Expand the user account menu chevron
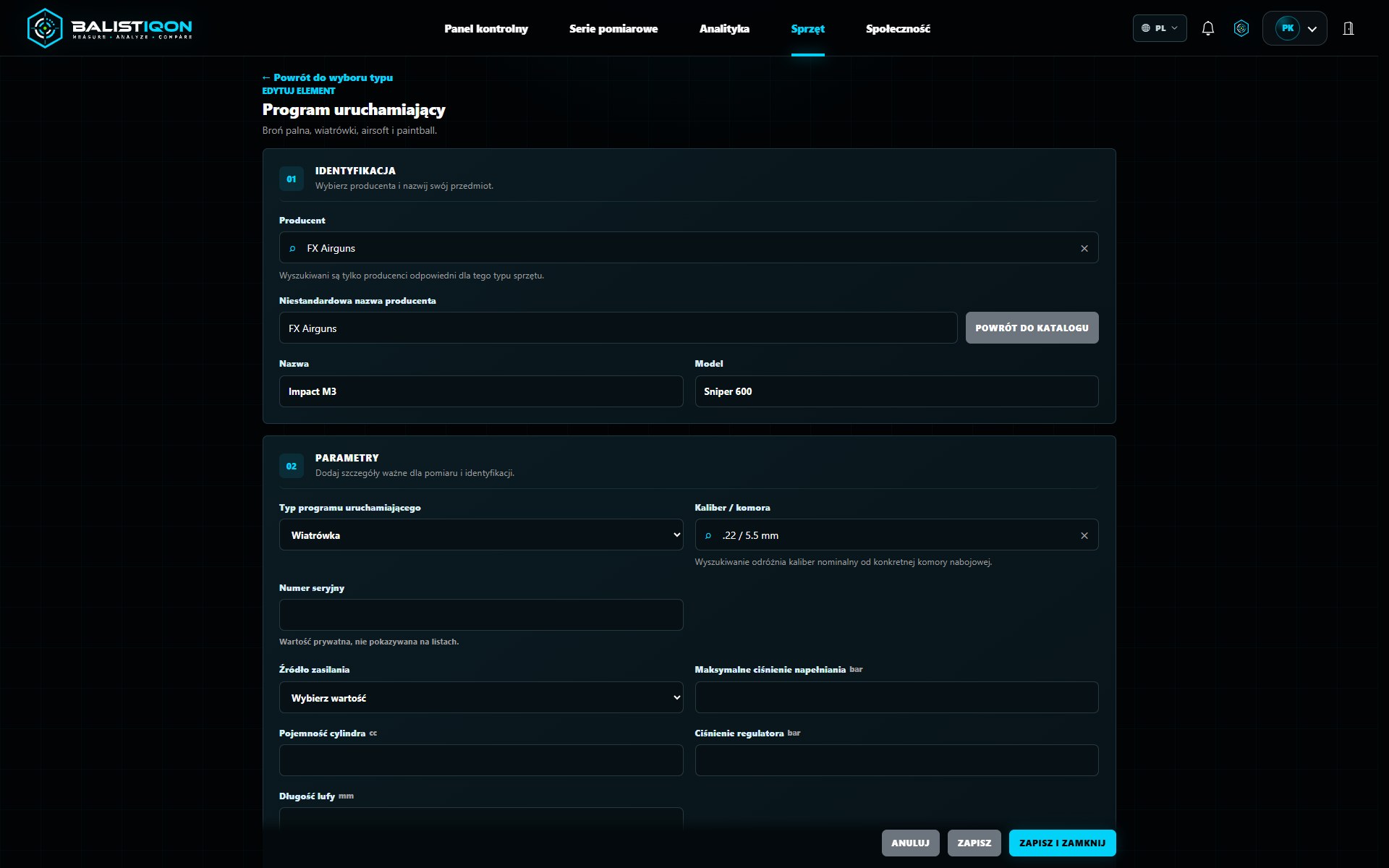1389x868 pixels. point(1312,29)
